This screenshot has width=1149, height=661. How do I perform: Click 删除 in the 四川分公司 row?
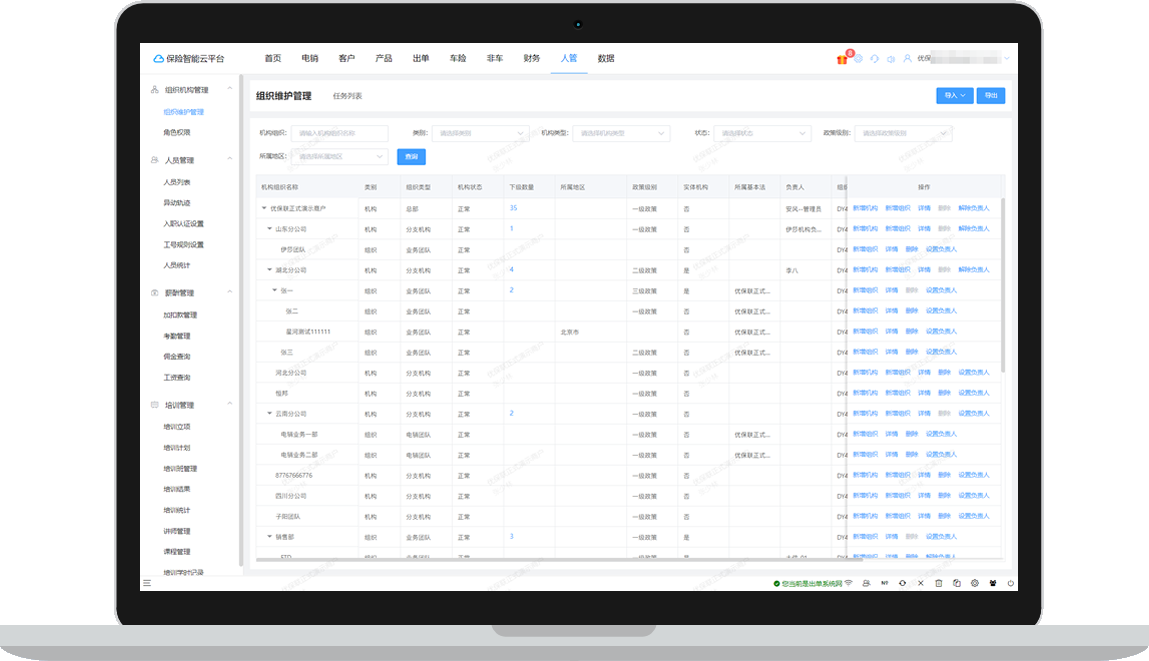[x=944, y=495]
